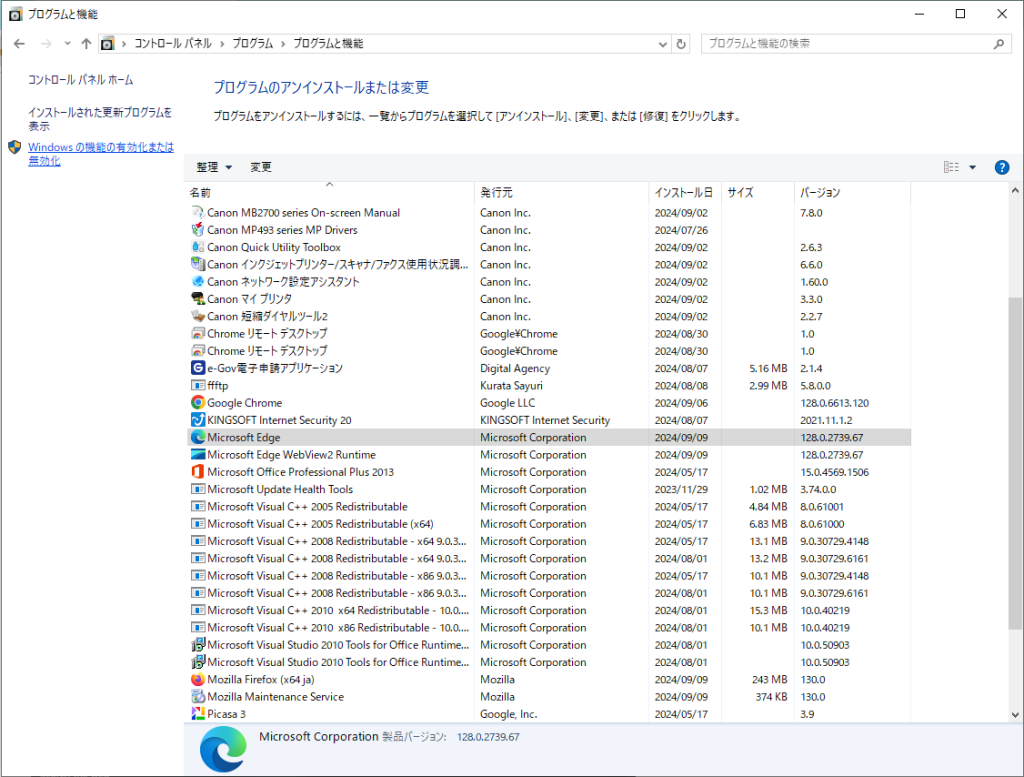The height and width of the screenshot is (777, 1024).
Task: Click the 変更 button in toolbar
Action: [261, 168]
